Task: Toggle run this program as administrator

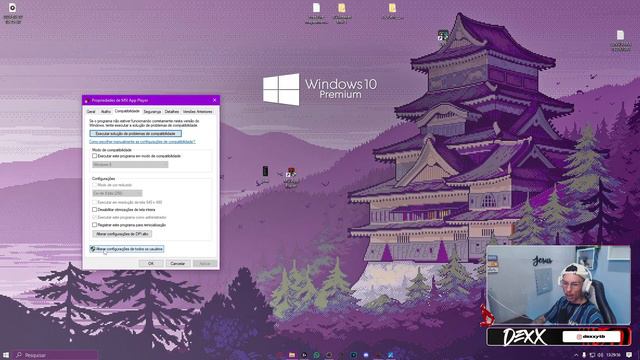Action: (94, 217)
